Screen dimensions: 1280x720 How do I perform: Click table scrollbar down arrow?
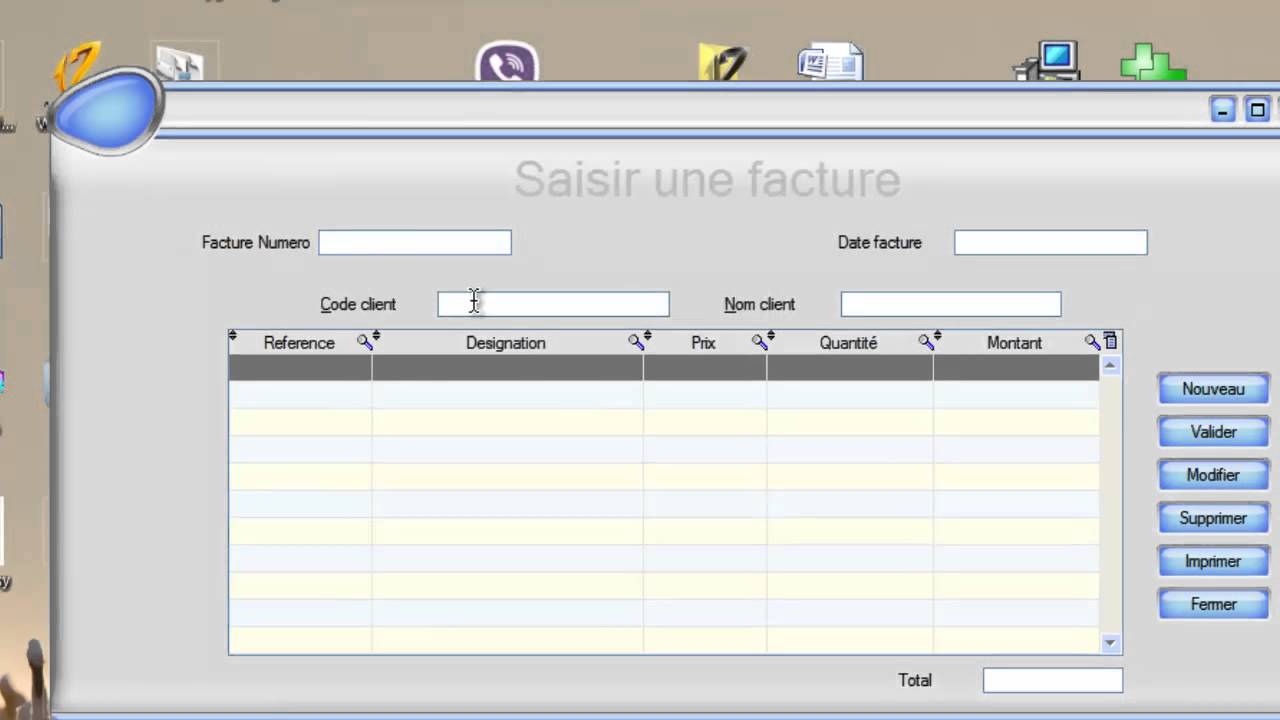(1110, 643)
